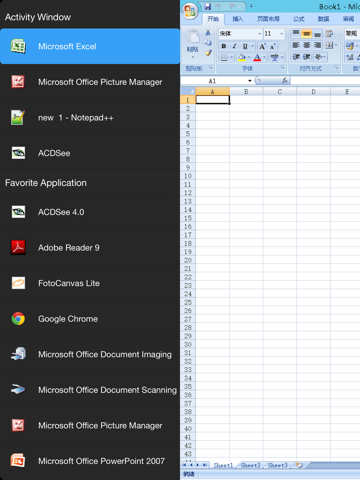360x480 pixels.
Task: Click the yellow fill color button
Action: [x=242, y=58]
